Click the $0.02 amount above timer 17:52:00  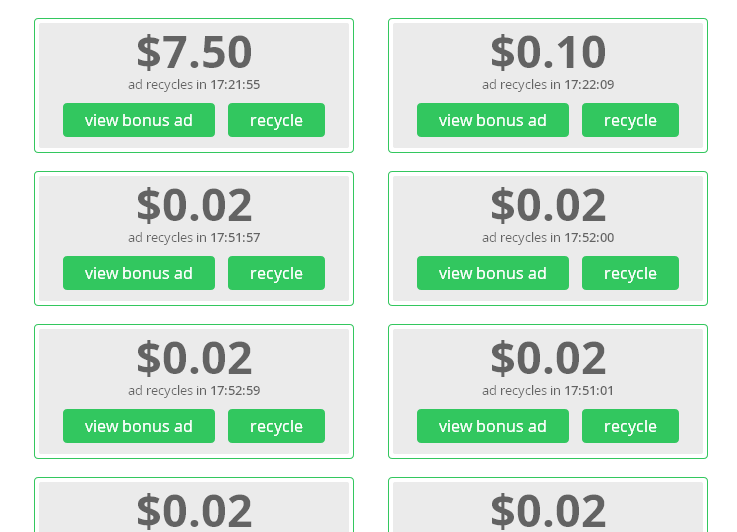pyautogui.click(x=548, y=205)
